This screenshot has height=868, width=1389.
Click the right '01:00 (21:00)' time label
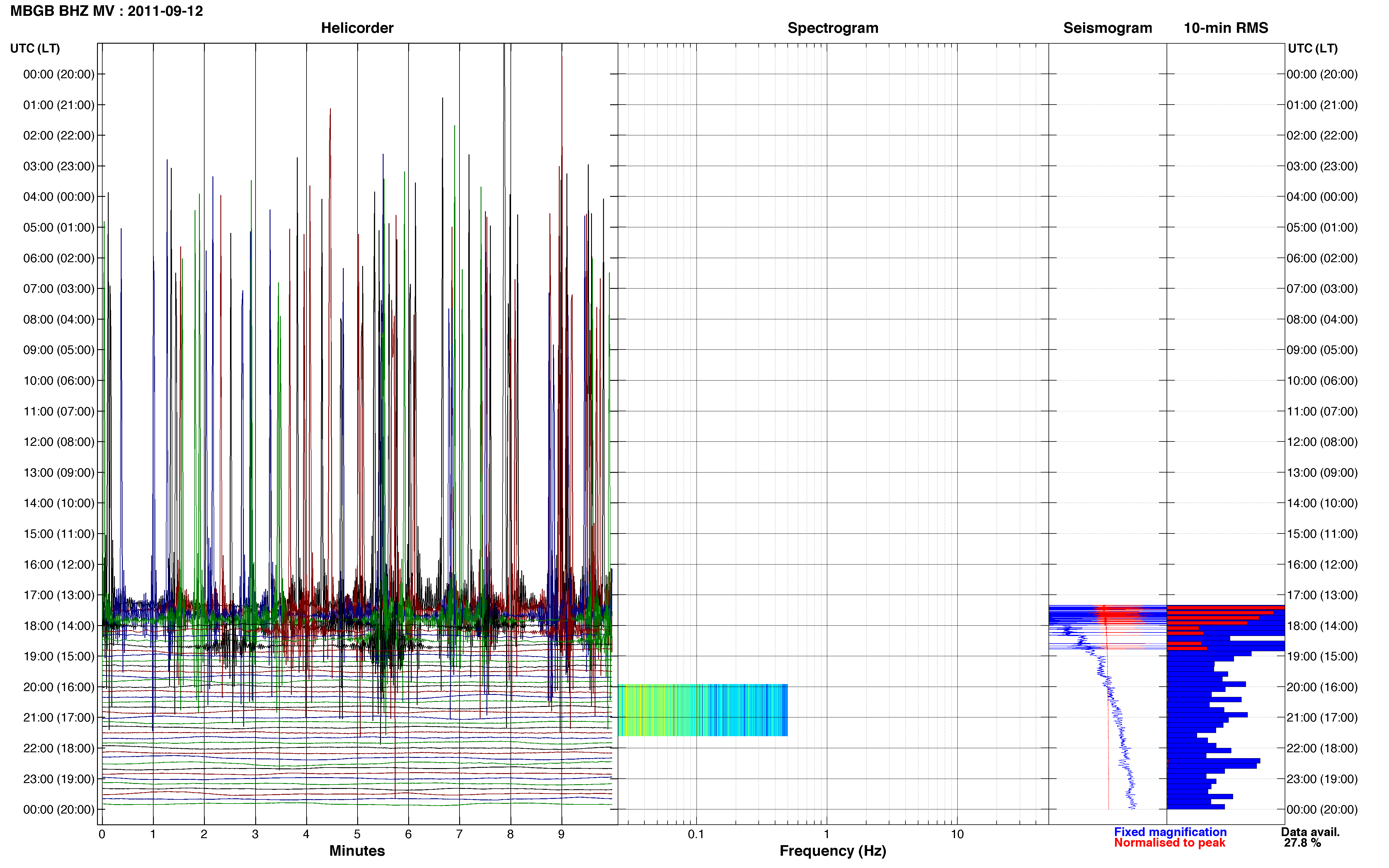1322,105
